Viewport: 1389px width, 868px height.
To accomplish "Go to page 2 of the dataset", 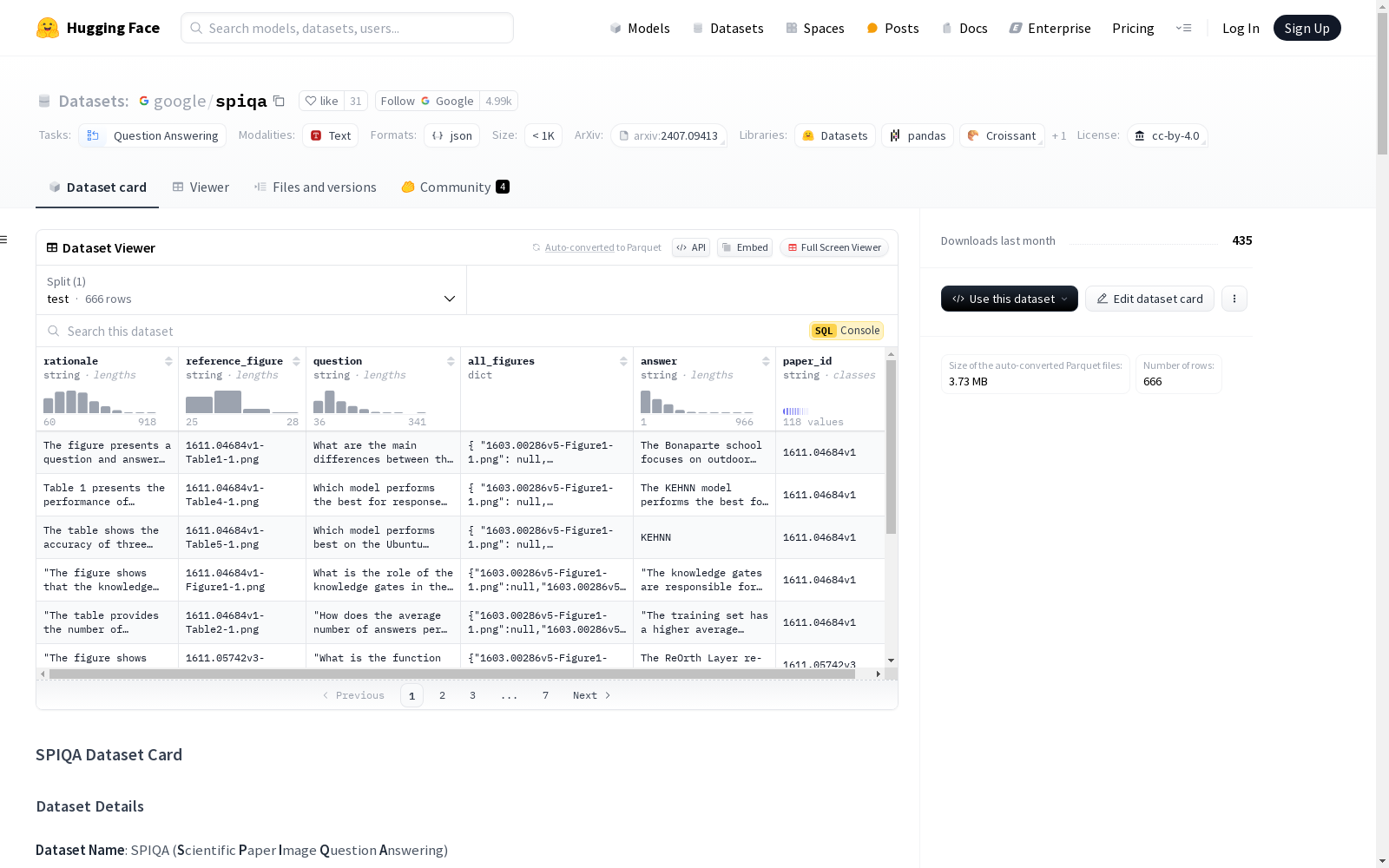I will pos(442,695).
